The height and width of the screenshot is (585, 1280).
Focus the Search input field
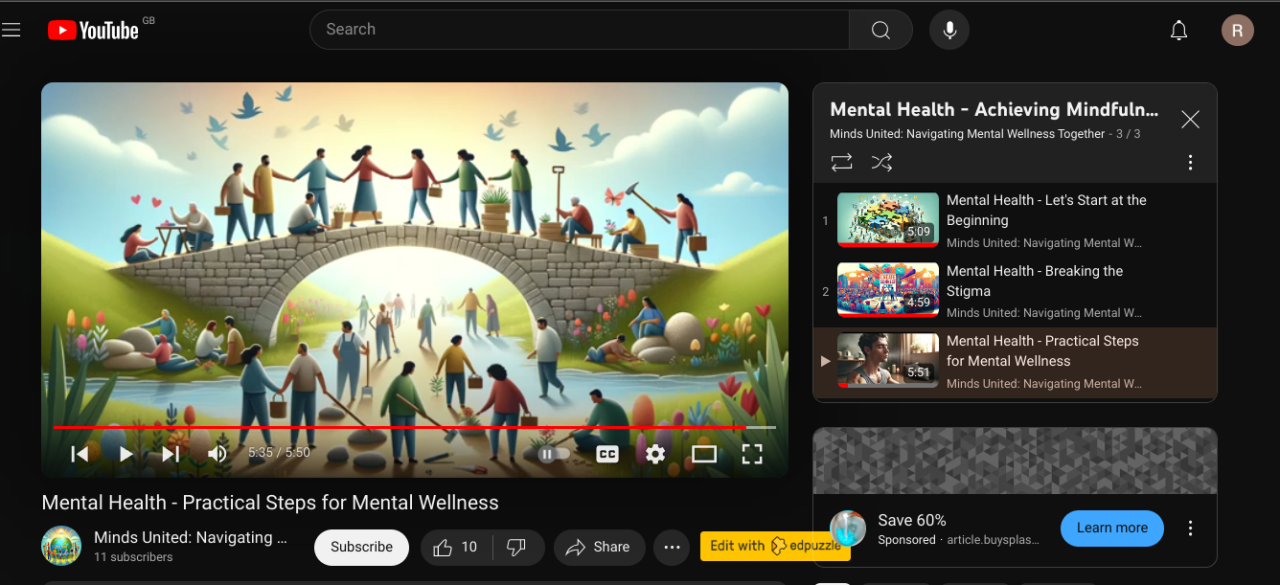pyautogui.click(x=580, y=30)
